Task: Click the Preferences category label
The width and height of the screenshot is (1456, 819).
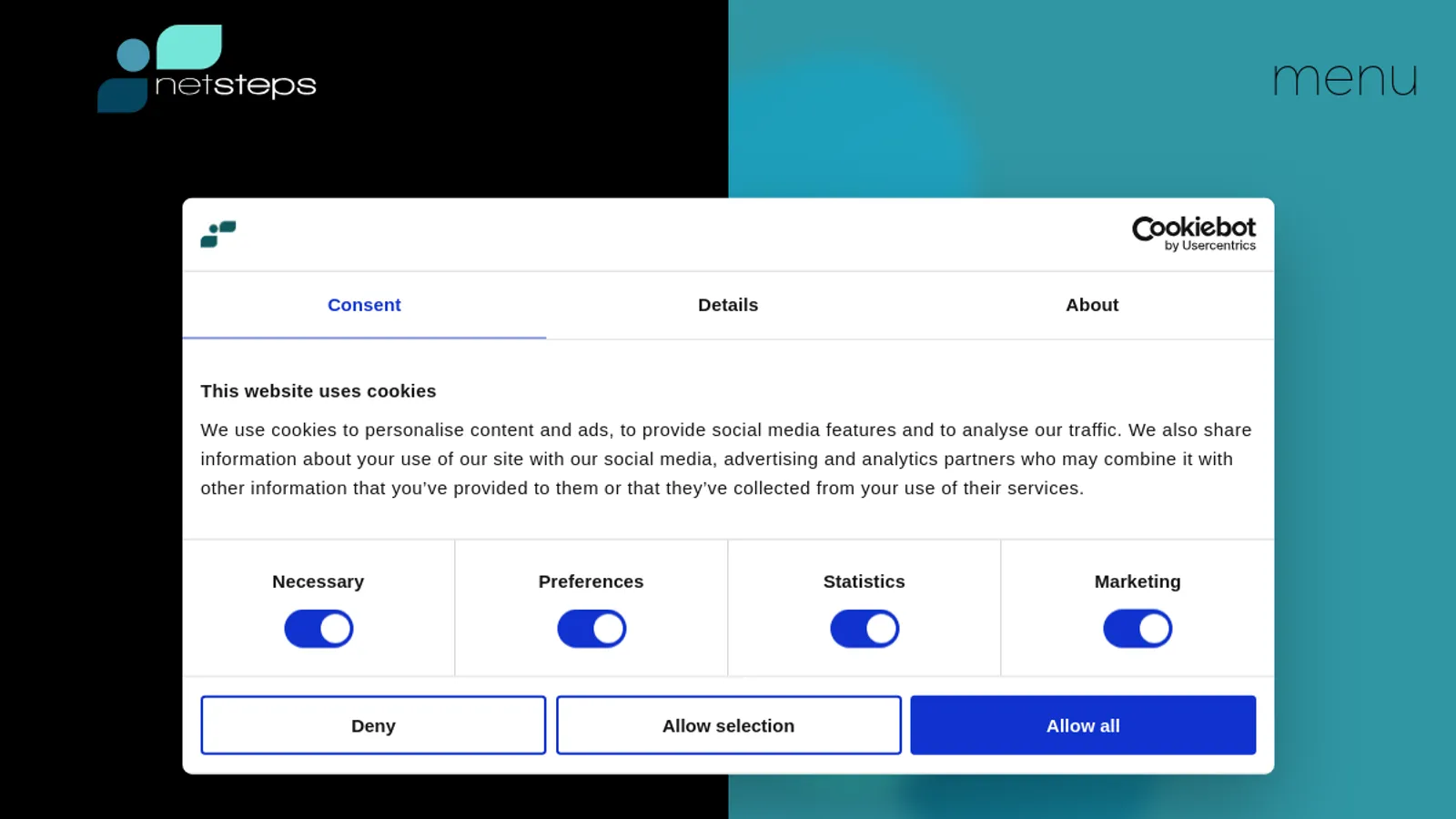Action: tap(591, 581)
